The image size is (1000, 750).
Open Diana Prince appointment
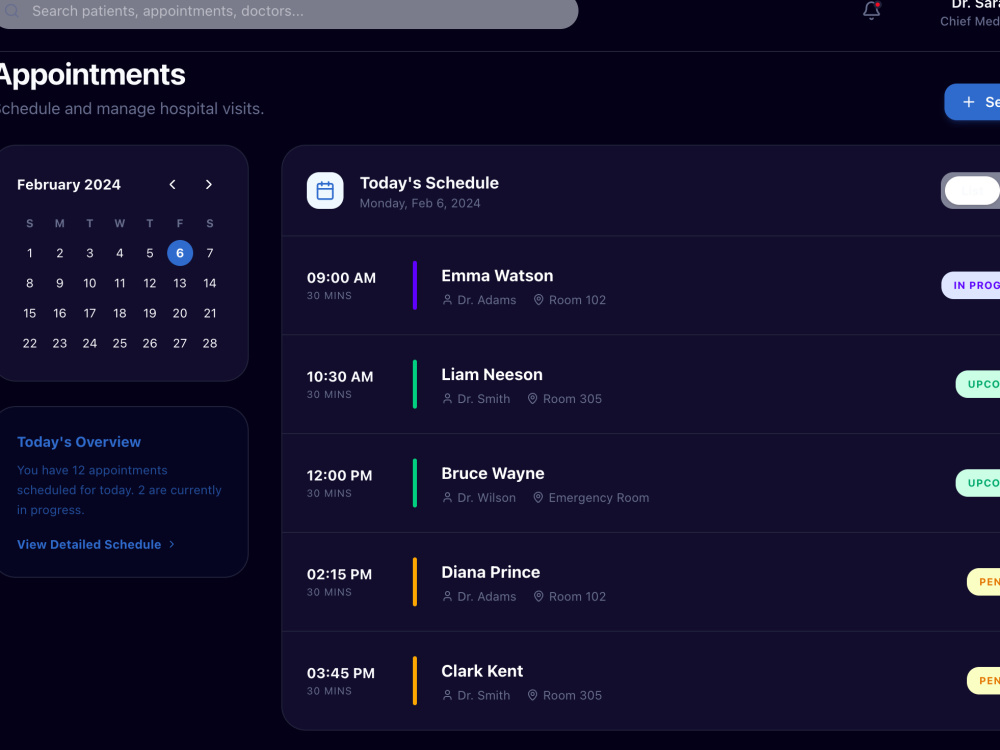tap(640, 582)
